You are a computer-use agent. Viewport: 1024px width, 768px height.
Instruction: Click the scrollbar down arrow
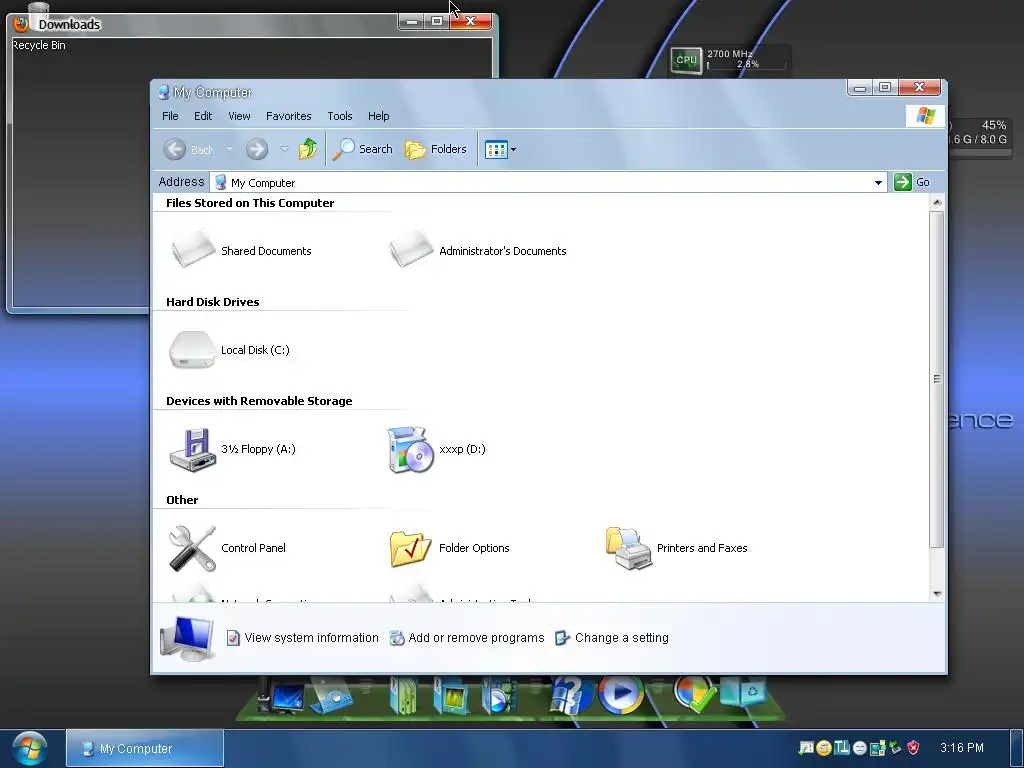point(937,594)
